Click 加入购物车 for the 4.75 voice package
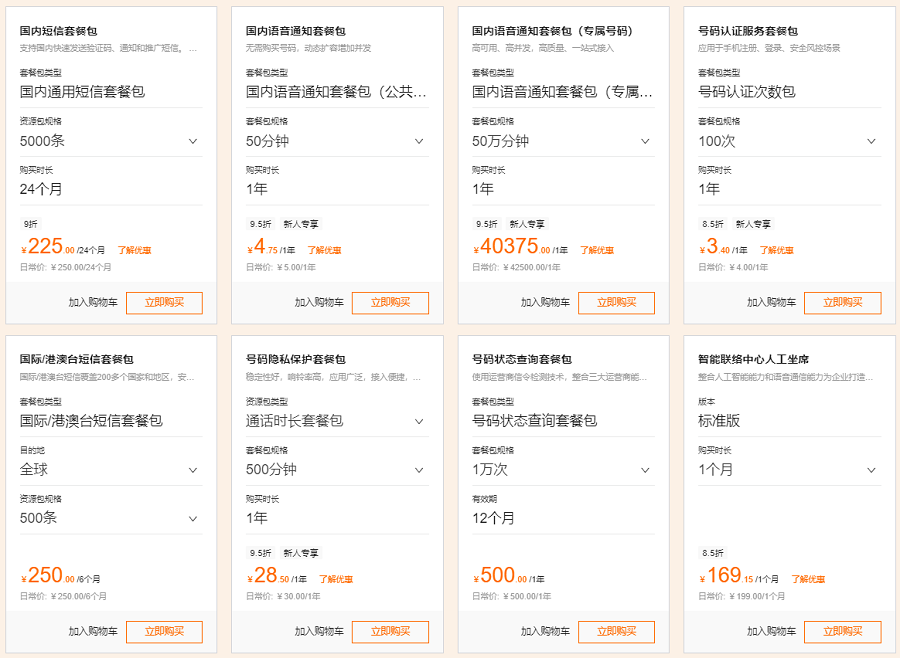Viewport: 900px width, 658px height. coord(319,303)
